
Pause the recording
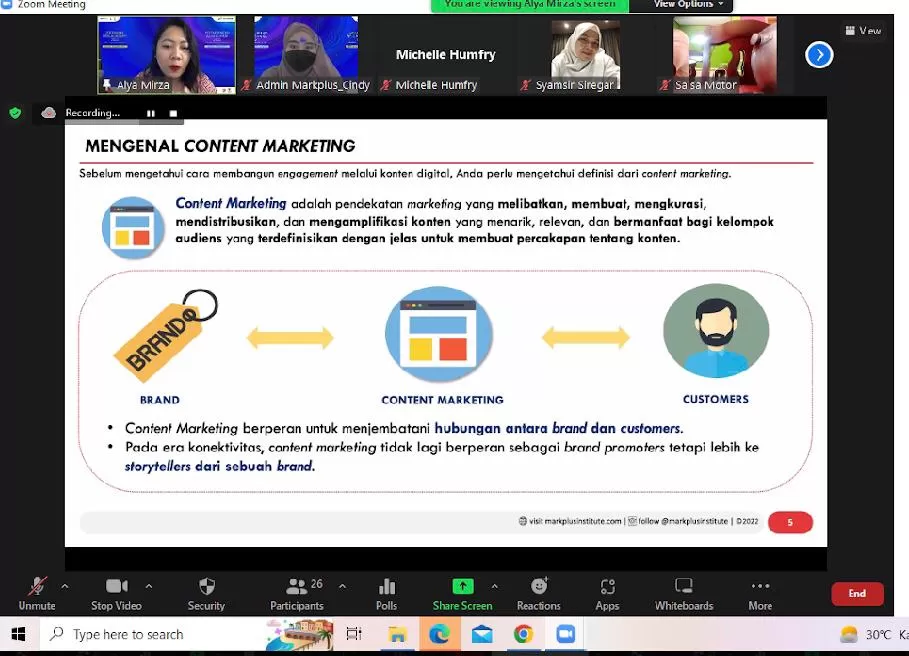point(151,114)
